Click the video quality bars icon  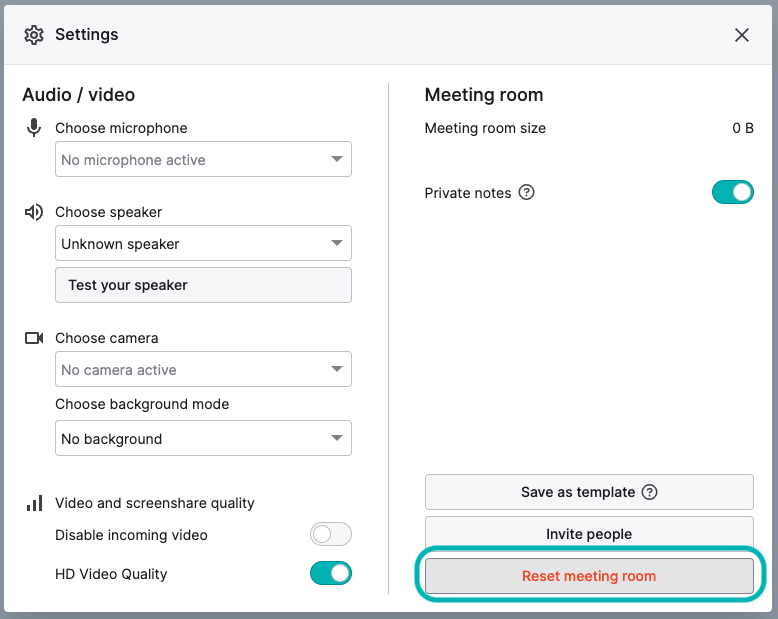[34, 503]
